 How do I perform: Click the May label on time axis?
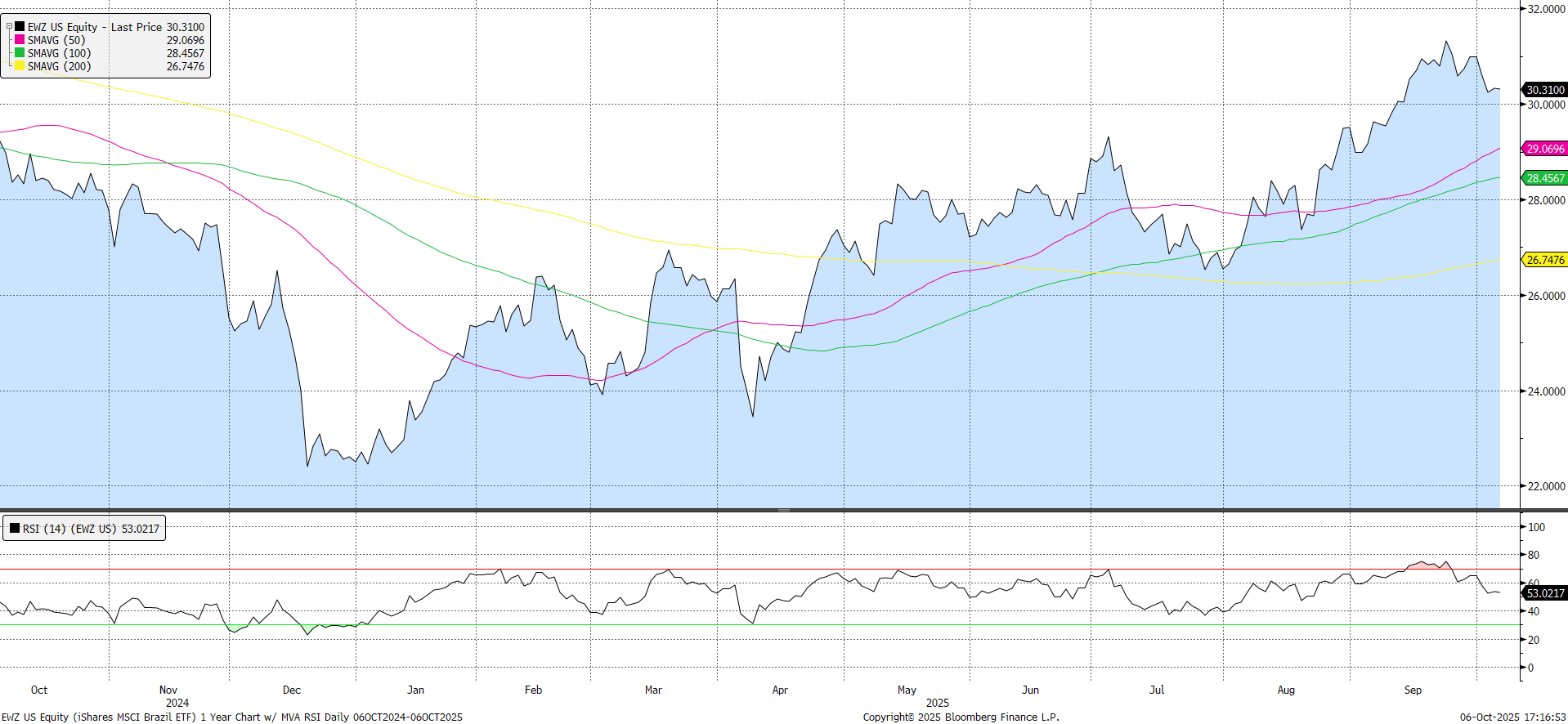(x=907, y=690)
